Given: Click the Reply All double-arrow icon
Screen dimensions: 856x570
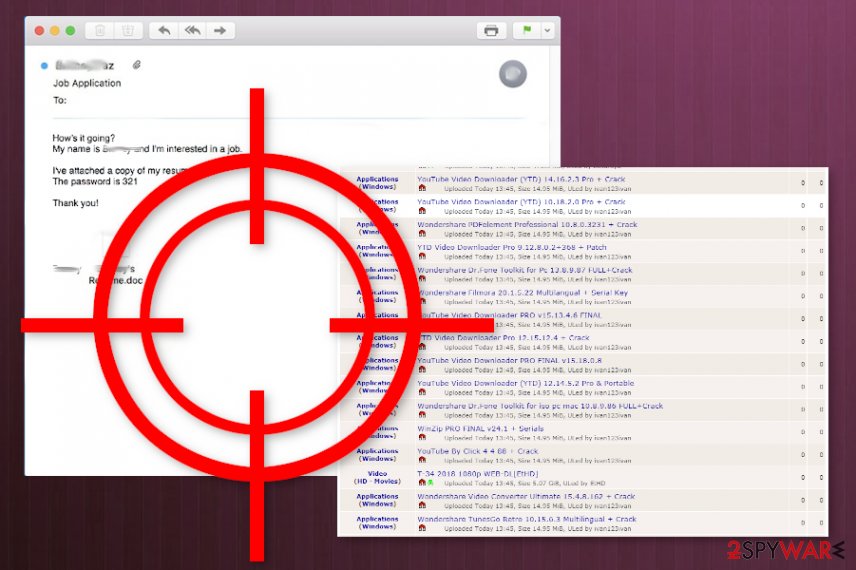Looking at the screenshot, I should pos(192,31).
